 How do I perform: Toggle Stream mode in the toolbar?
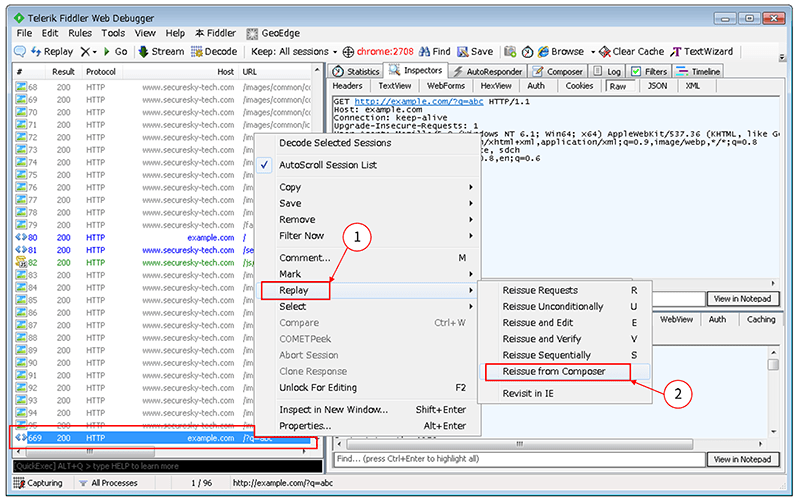161,52
